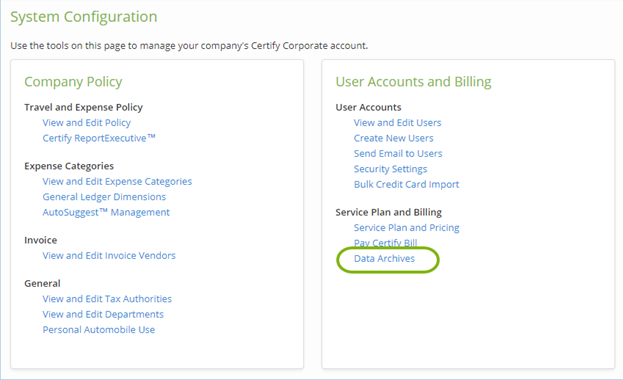Click the Travel and Expense Policy subheading
The image size is (623, 380).
coord(83,107)
